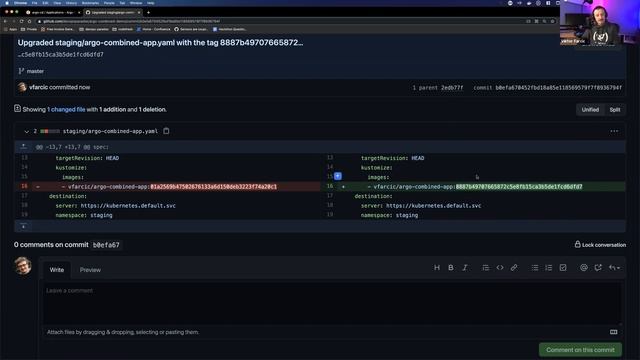Insert heading using the H toolbar icon
The image size is (640, 360).
pyautogui.click(x=437, y=268)
